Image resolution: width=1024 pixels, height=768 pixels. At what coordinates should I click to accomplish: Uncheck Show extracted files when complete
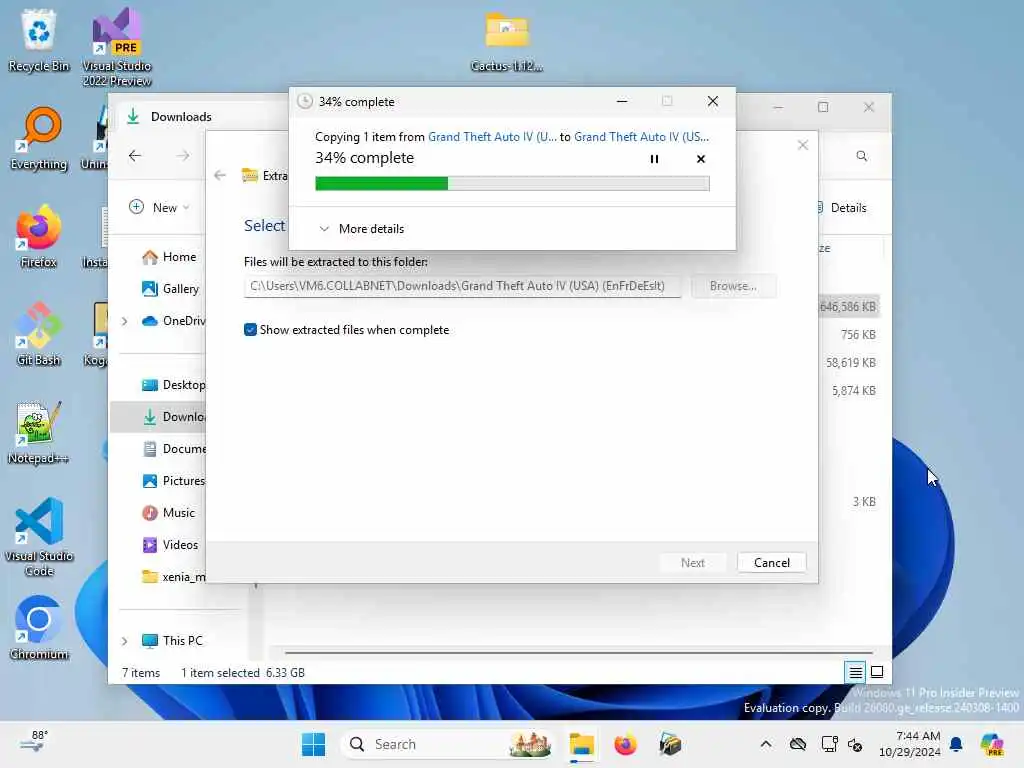[x=250, y=330]
